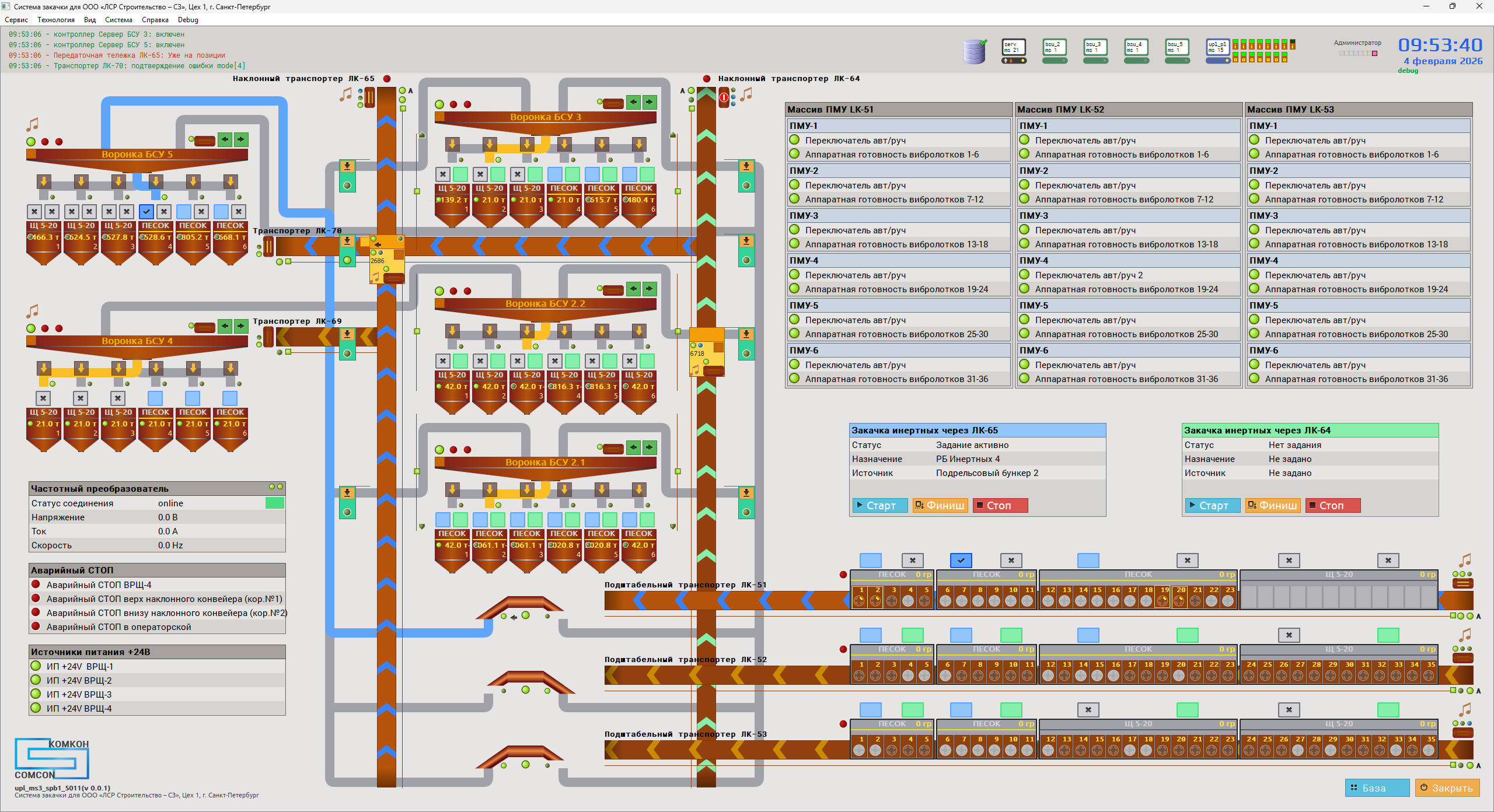Click down-arrow gate above БСУ 3 bunker 6
Screen dimensions: 1494x812
click(639, 143)
